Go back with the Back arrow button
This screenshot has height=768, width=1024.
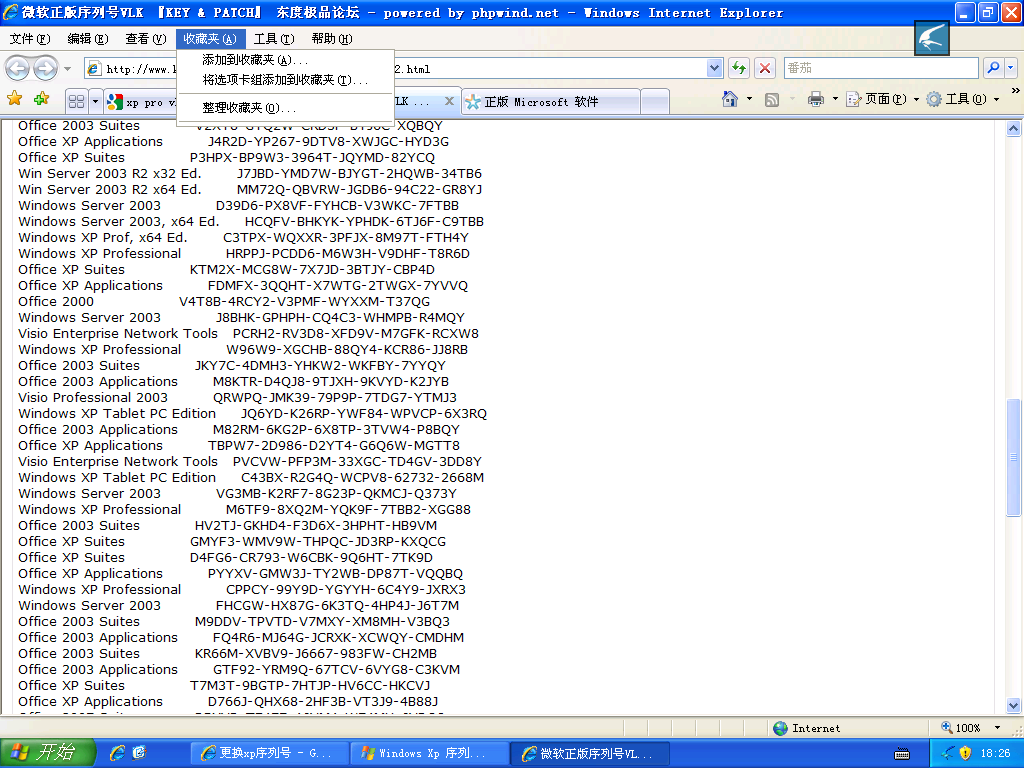[18, 68]
